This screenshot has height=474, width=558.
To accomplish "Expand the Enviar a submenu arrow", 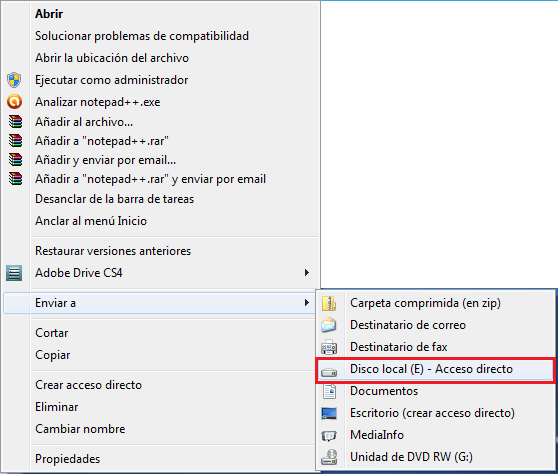I will [307, 302].
